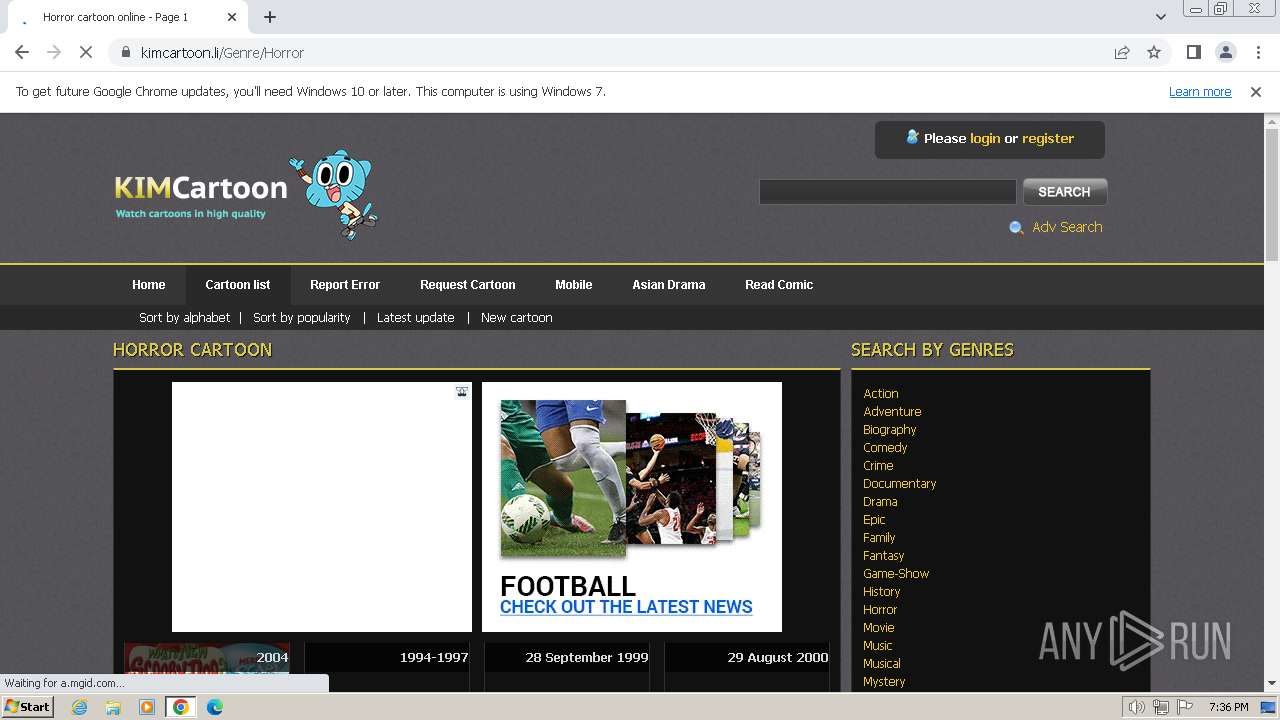Open the Mobile menu item

pyautogui.click(x=574, y=285)
